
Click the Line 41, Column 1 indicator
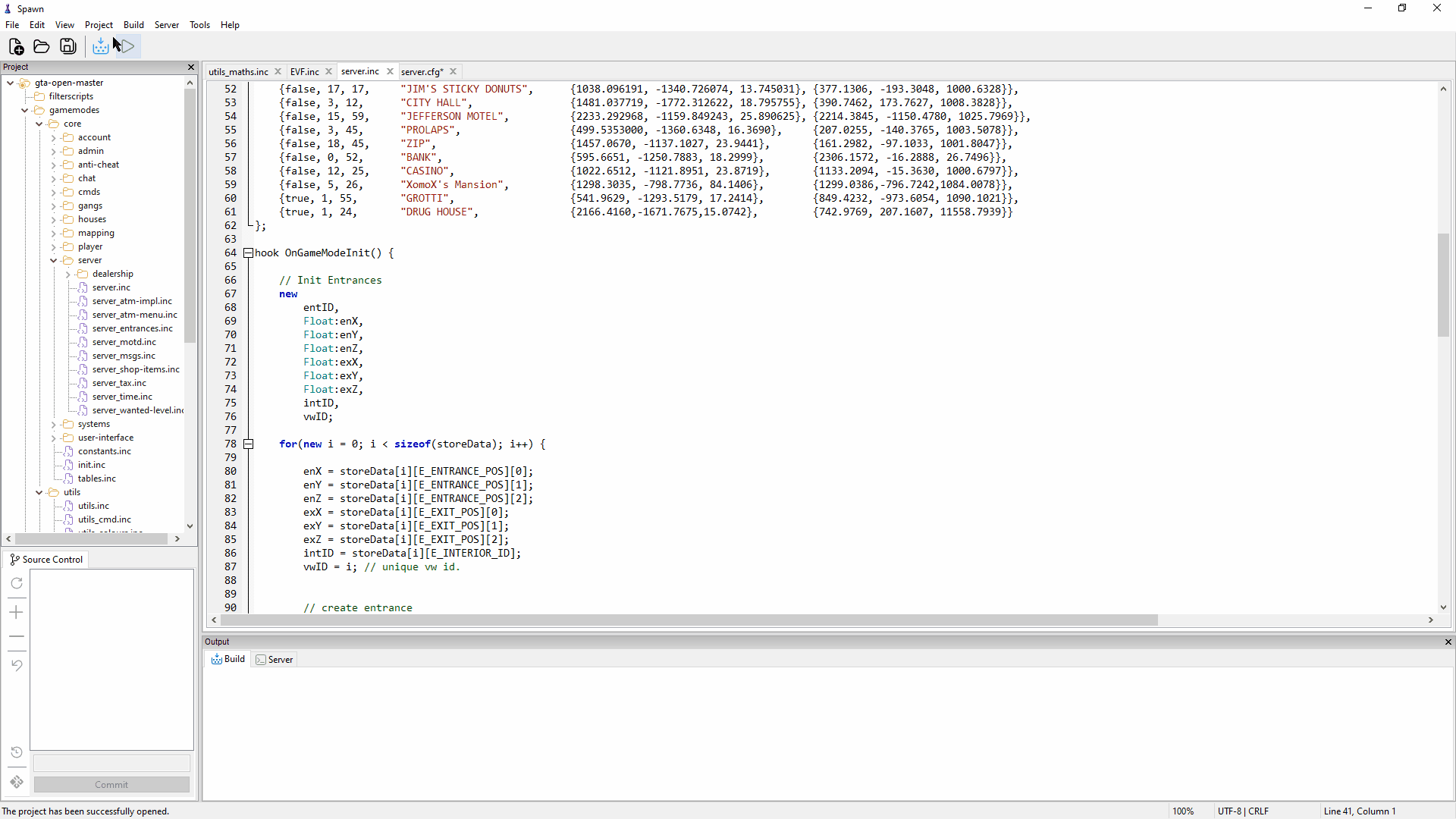(x=1359, y=811)
